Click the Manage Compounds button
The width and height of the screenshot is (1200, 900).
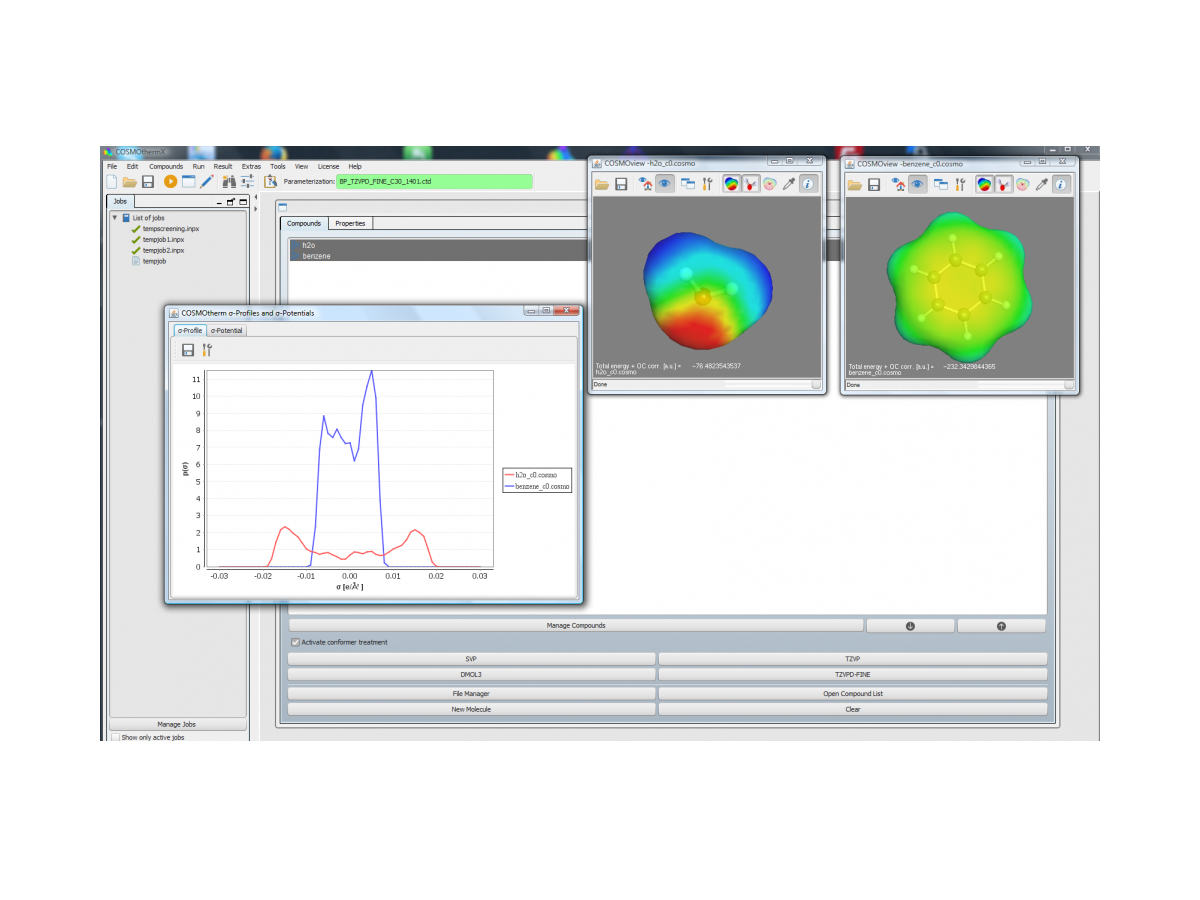point(575,625)
